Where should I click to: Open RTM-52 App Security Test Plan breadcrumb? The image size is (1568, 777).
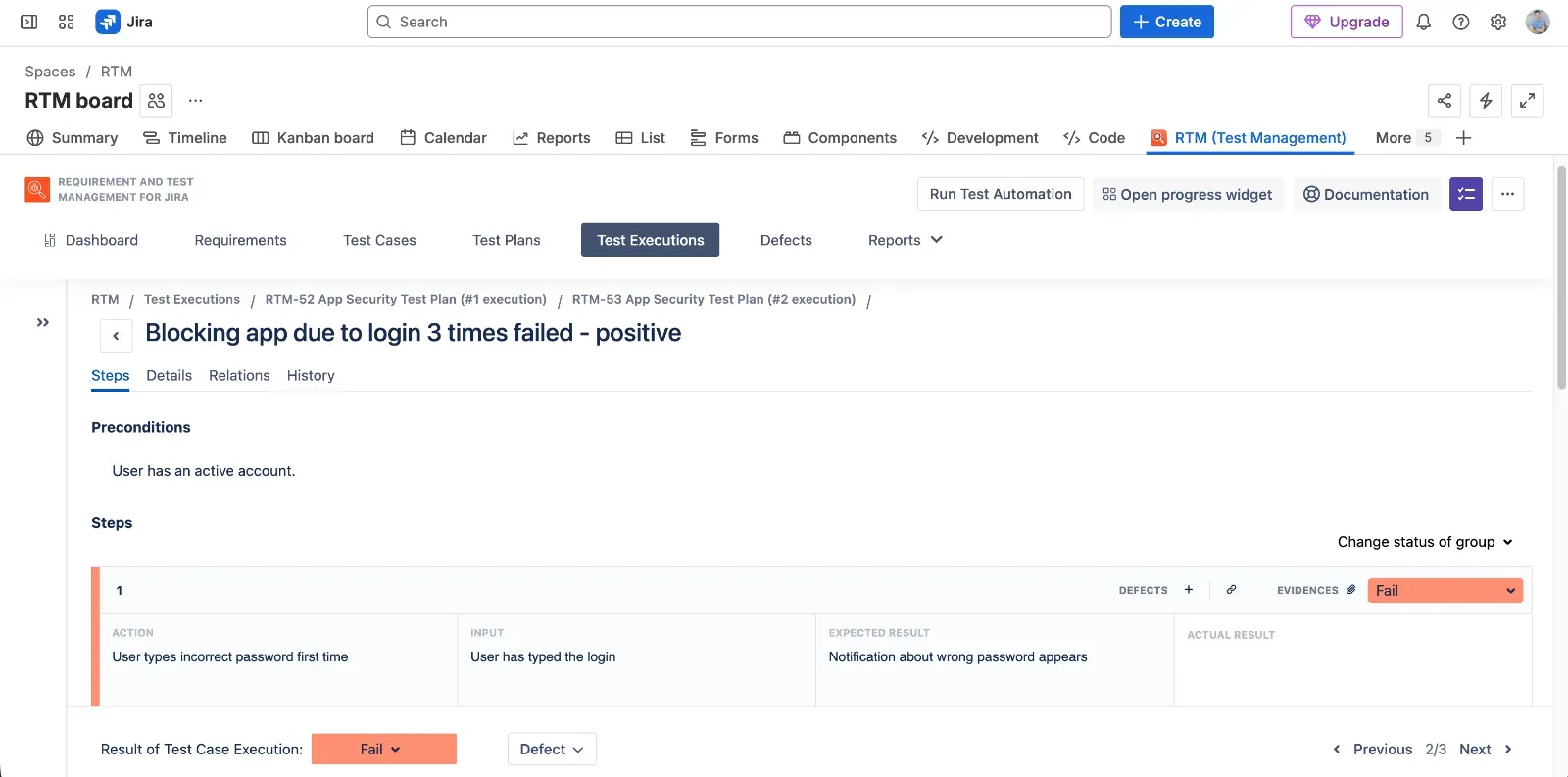tap(406, 299)
